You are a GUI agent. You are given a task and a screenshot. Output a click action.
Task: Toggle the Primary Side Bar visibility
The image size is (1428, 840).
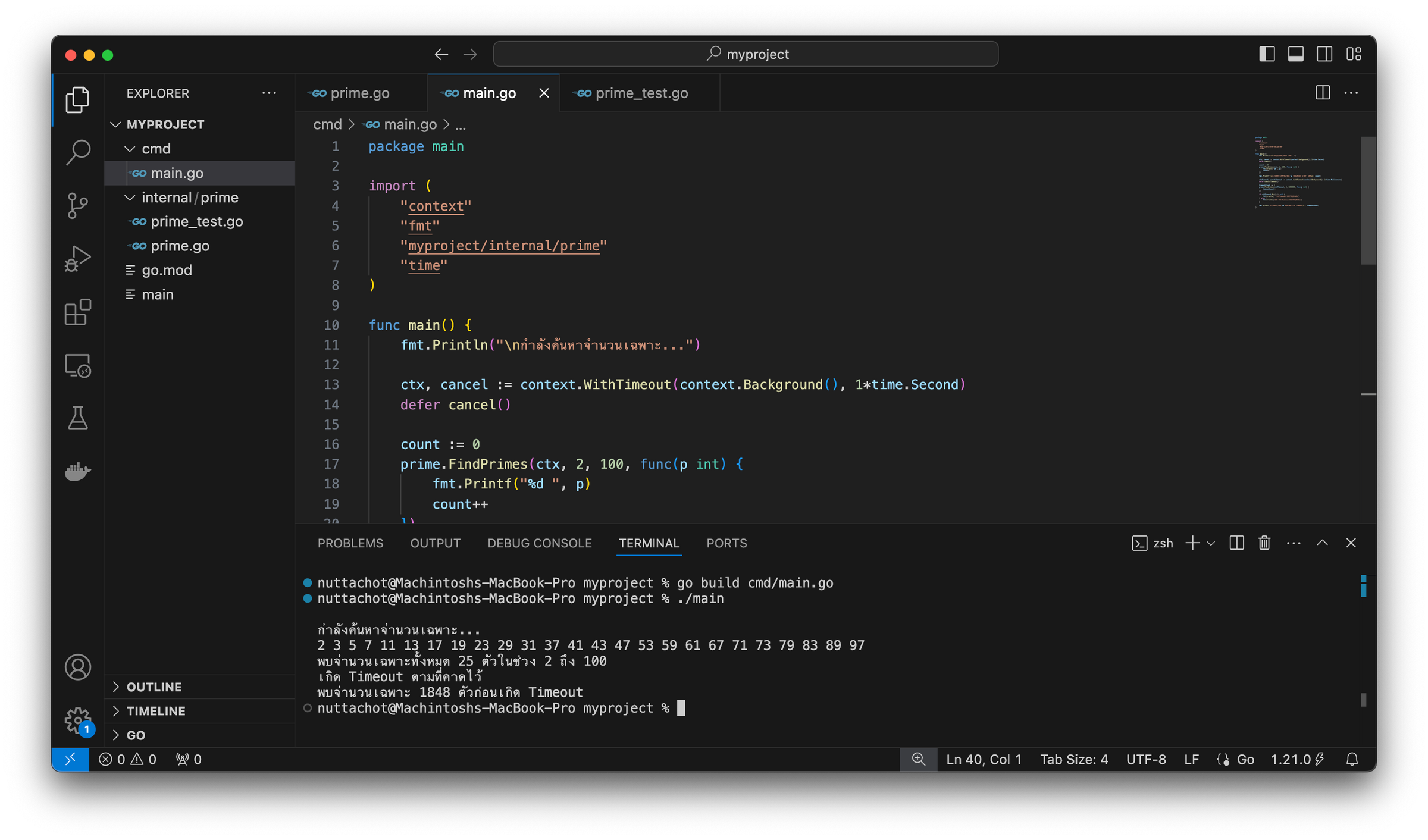tap(1266, 54)
